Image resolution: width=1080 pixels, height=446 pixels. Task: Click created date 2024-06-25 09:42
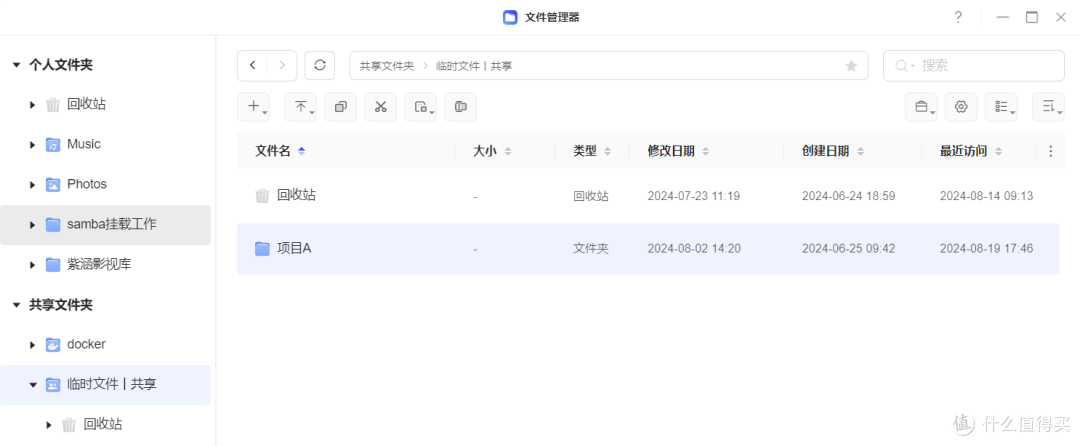click(x=849, y=248)
